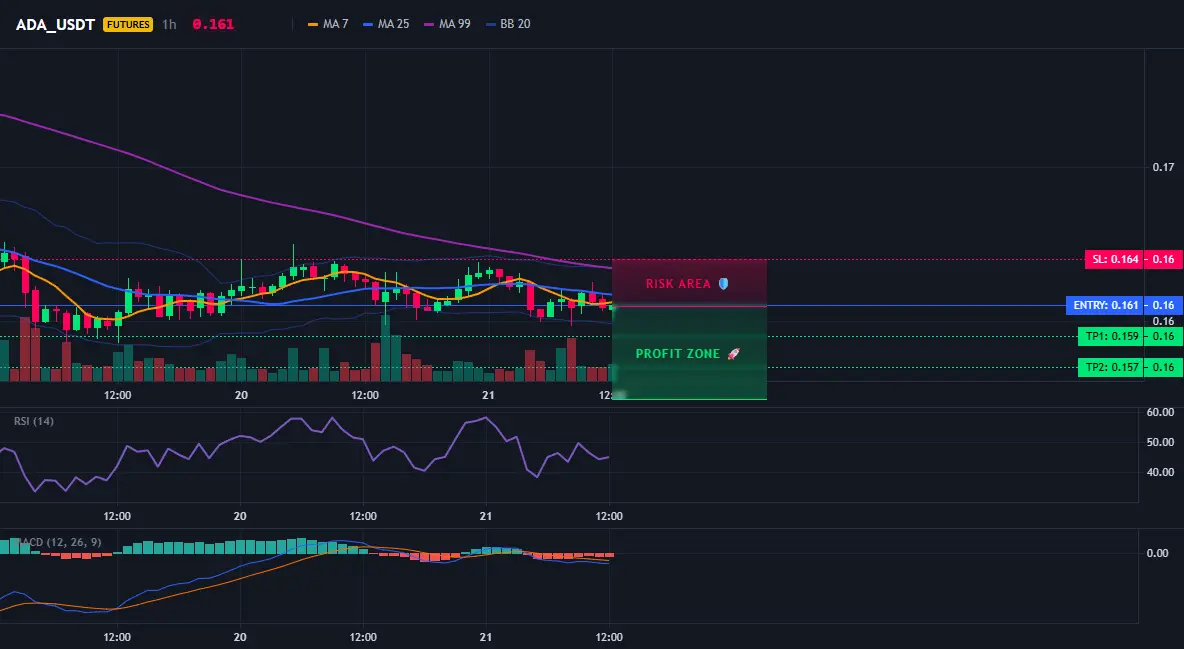Screen dimensions: 1184x649
Task: Toggle the MA 99 legend item
Action: pos(448,24)
